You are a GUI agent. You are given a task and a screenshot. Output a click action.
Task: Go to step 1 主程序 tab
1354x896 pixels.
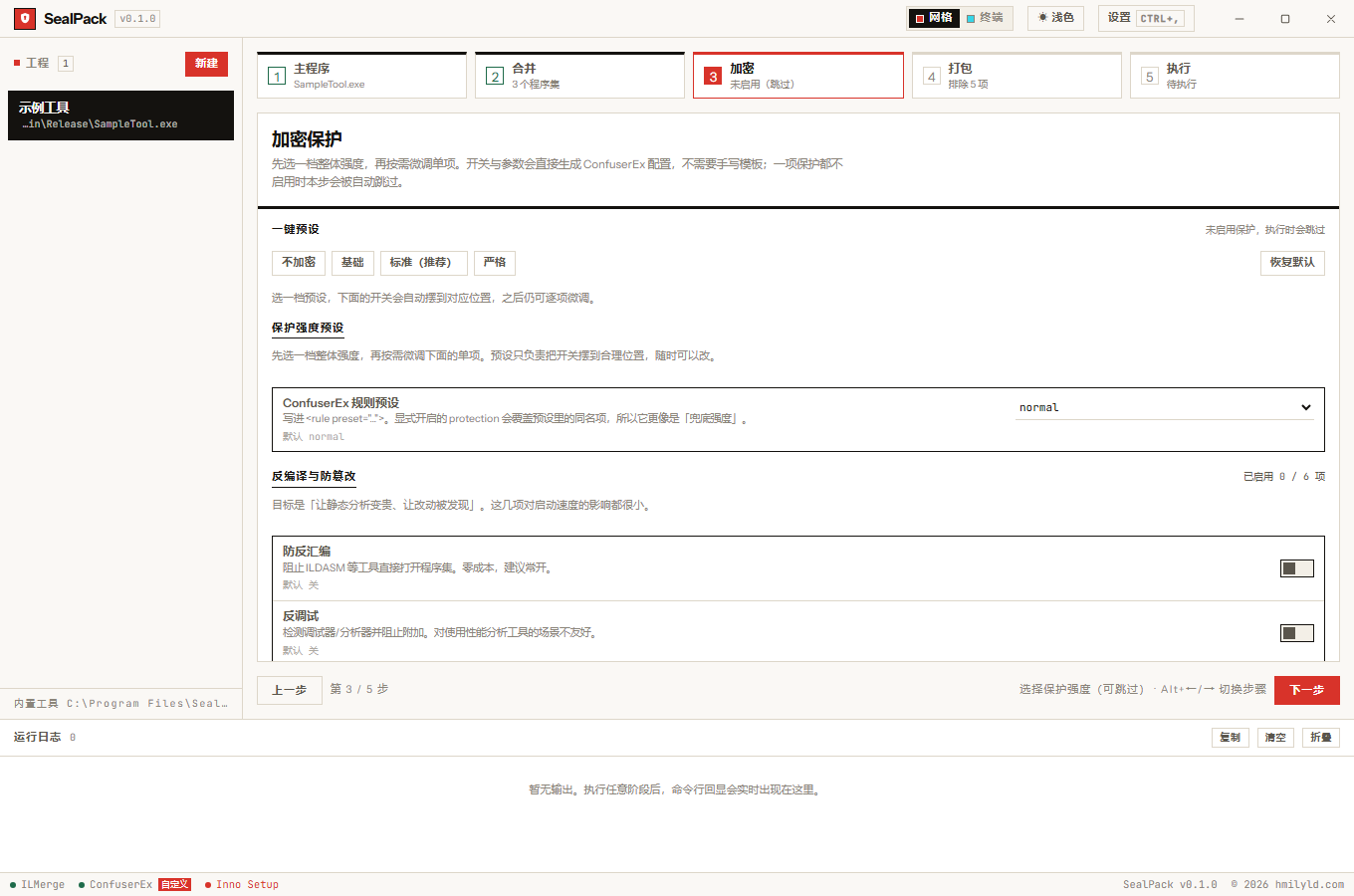(361, 76)
